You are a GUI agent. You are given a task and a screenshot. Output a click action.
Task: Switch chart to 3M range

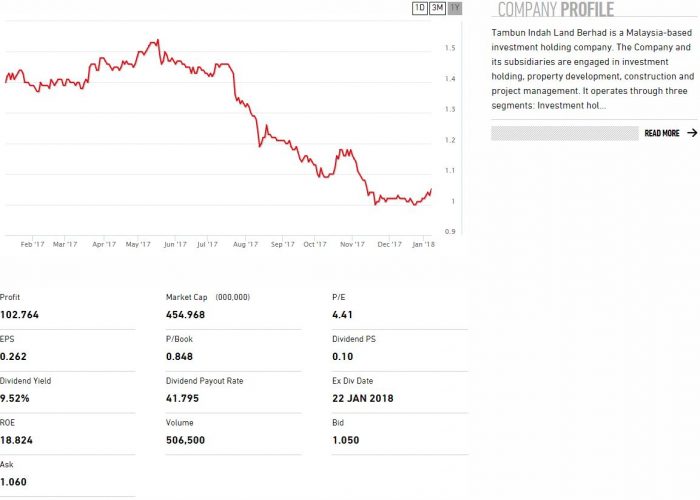[x=437, y=8]
